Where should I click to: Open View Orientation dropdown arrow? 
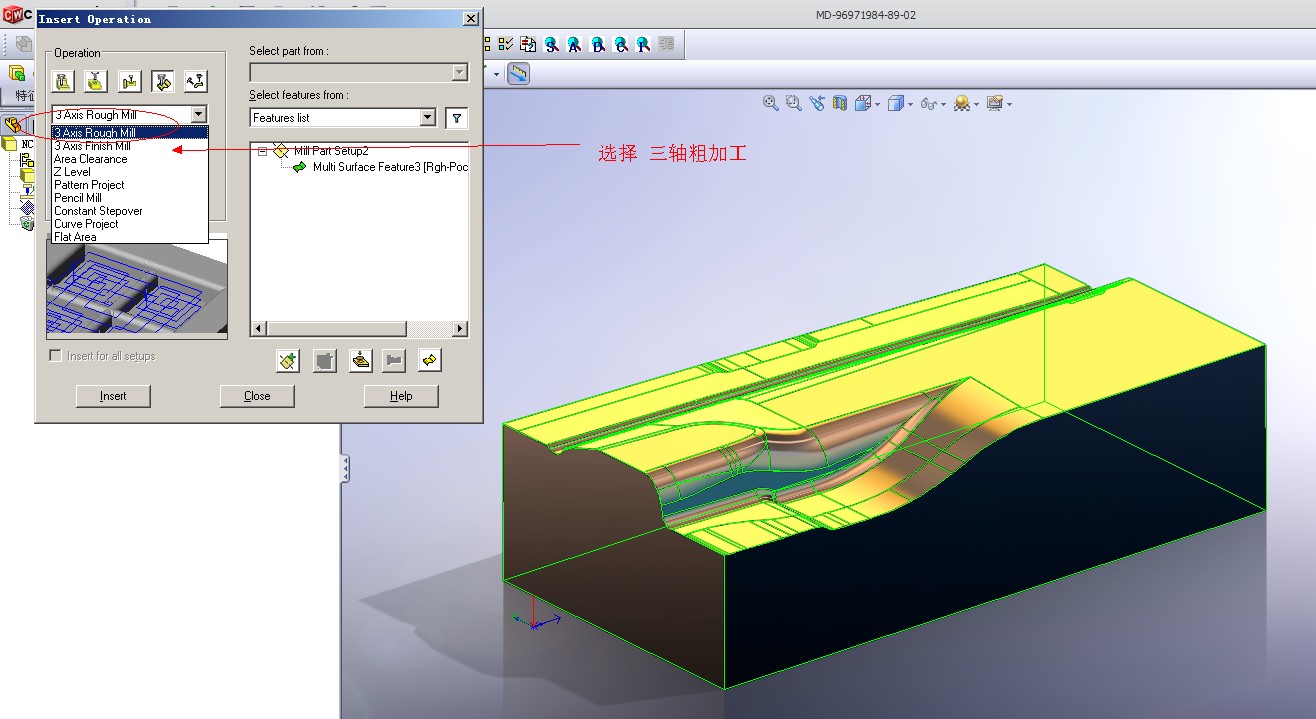(877, 104)
